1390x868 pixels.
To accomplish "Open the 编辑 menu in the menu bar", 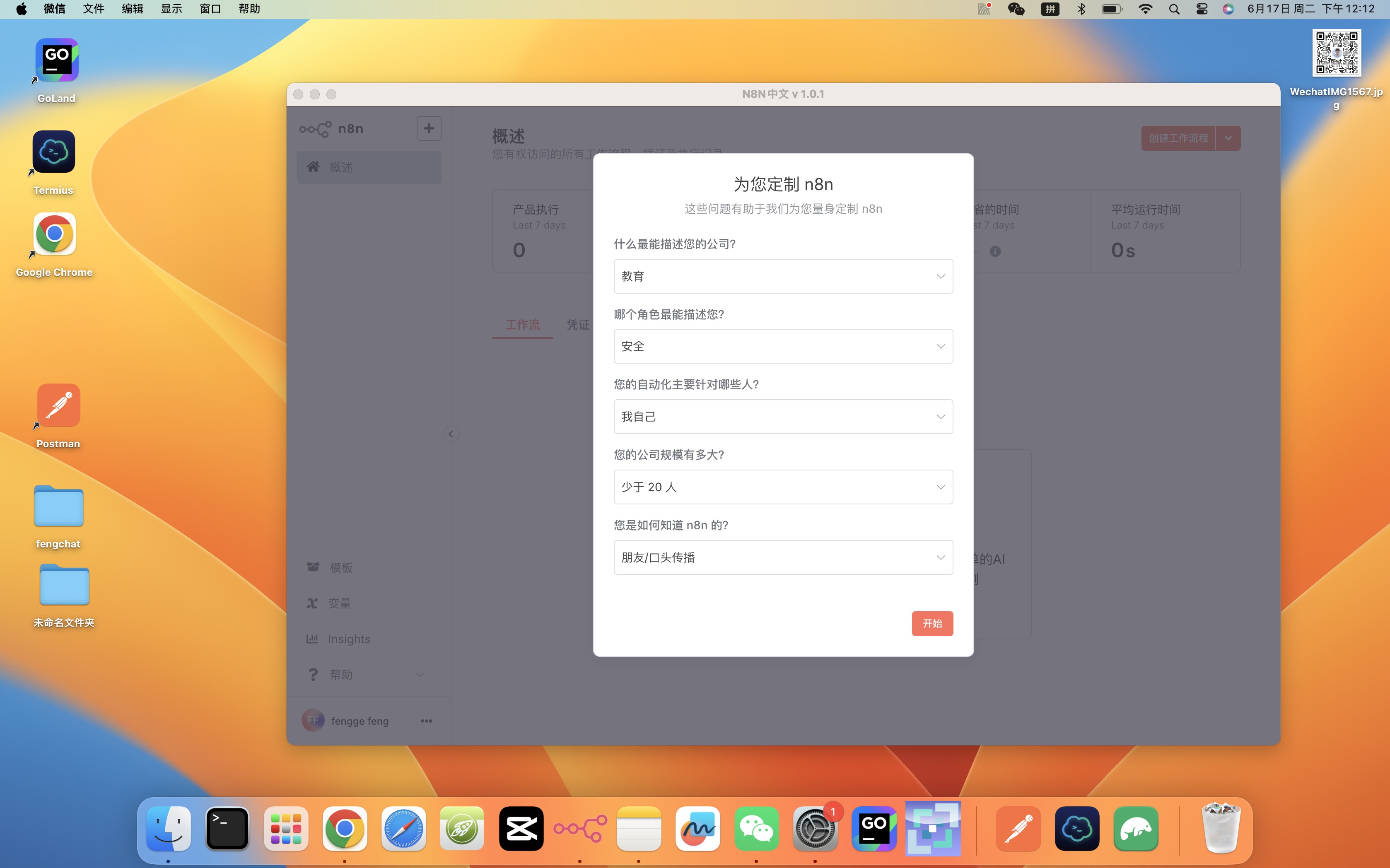I will pos(133,9).
